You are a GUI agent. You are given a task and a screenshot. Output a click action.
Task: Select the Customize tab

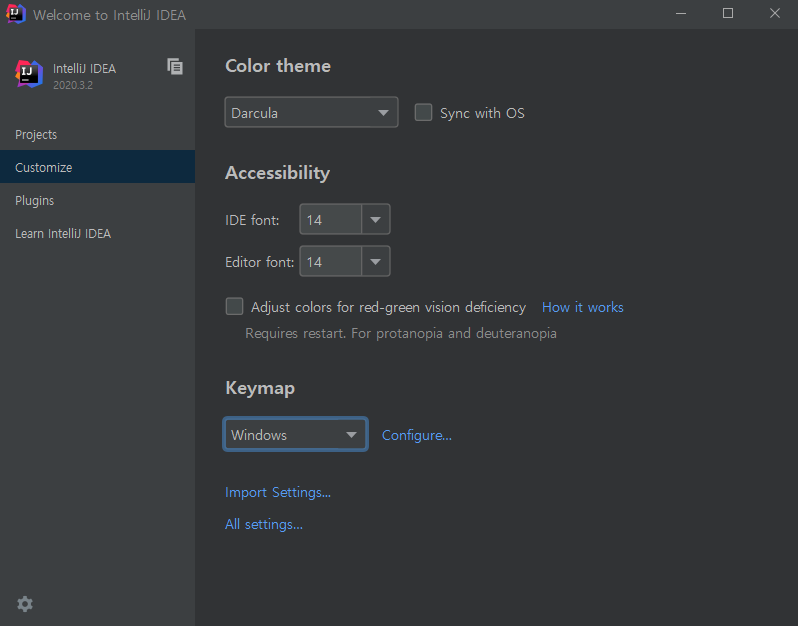point(97,167)
